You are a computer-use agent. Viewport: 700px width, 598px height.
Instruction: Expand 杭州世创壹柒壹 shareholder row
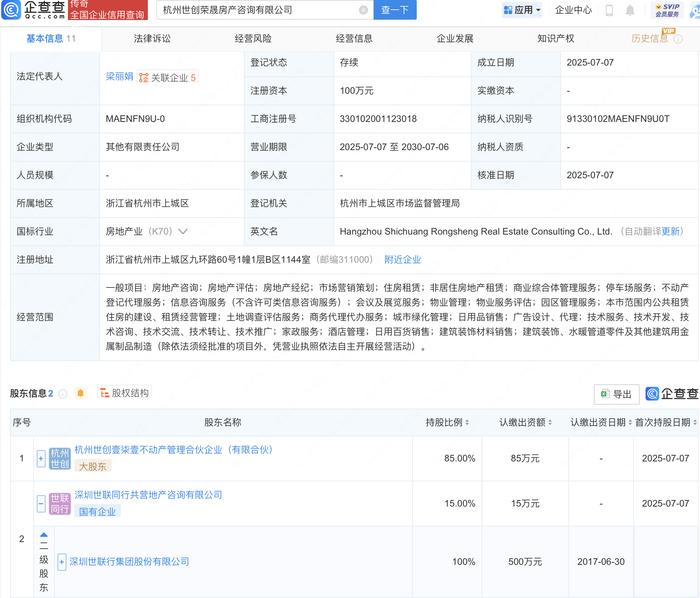[x=41, y=458]
